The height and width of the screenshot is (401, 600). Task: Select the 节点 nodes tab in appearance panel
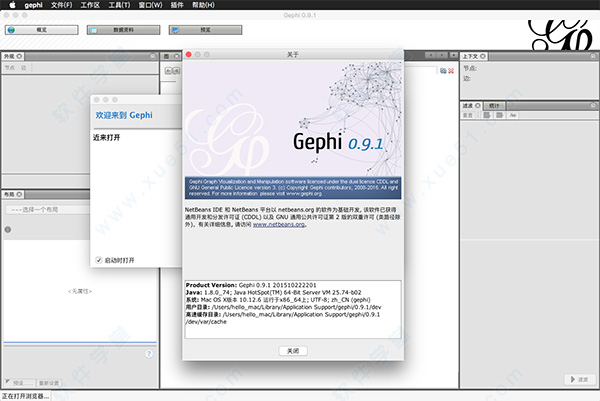pyautogui.click(x=10, y=68)
